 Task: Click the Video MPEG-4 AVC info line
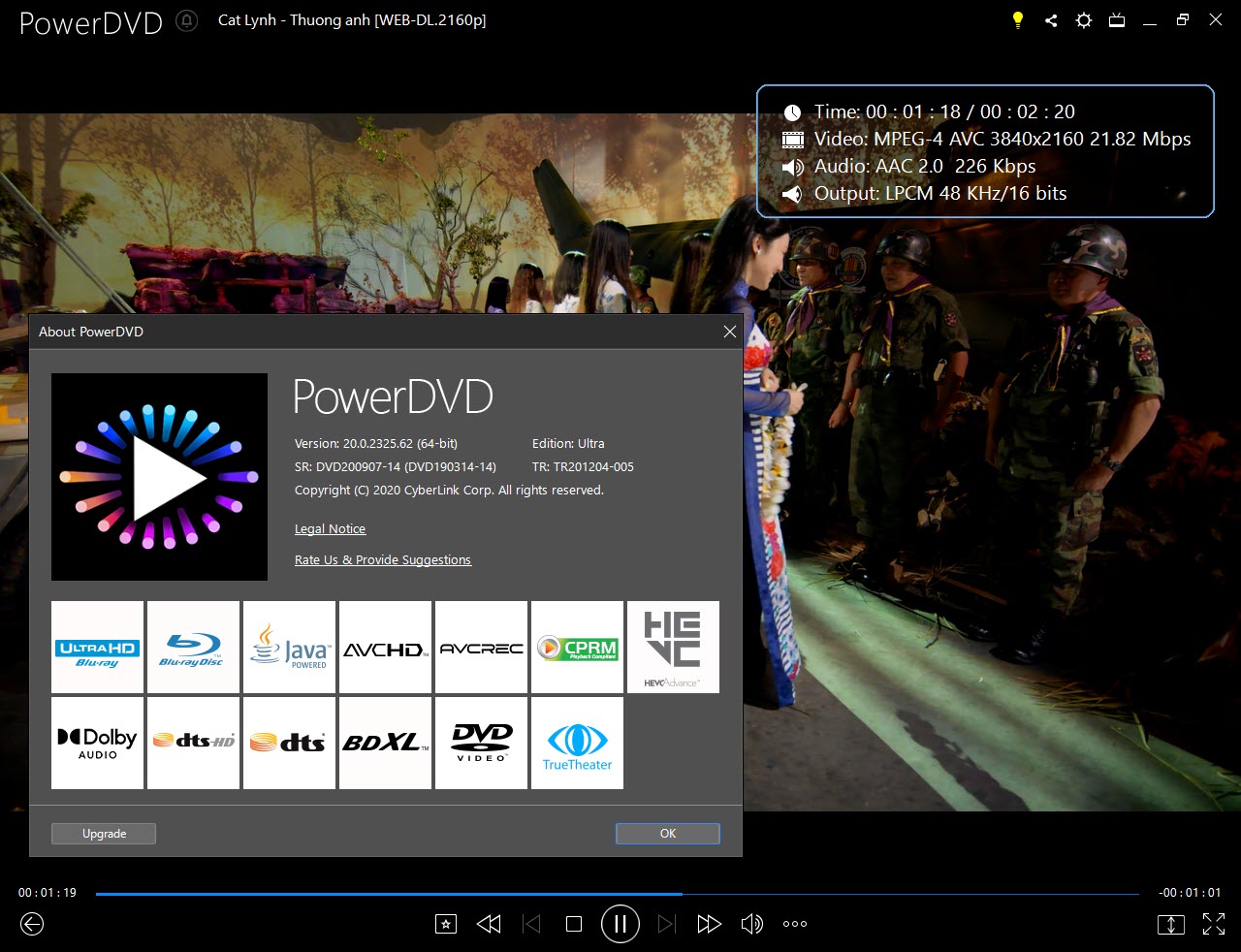987,139
